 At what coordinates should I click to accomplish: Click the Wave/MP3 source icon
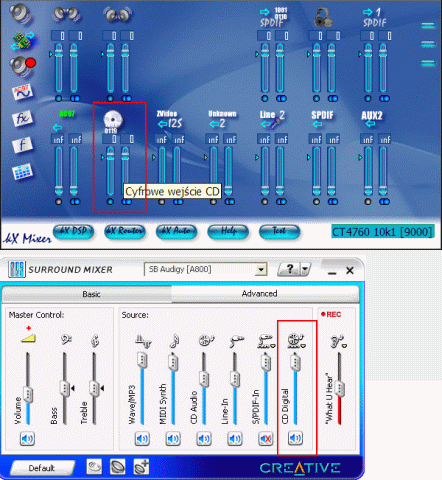coord(143,341)
